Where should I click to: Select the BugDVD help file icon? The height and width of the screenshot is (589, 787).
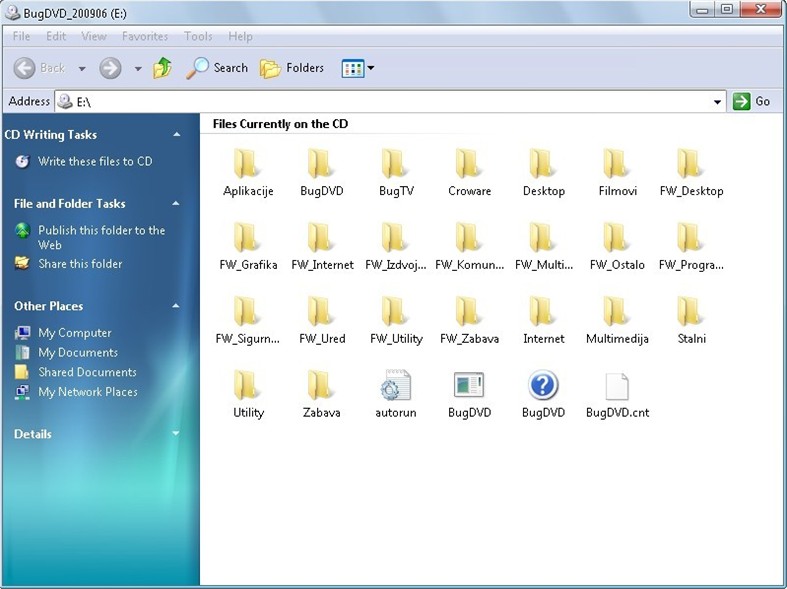543,386
